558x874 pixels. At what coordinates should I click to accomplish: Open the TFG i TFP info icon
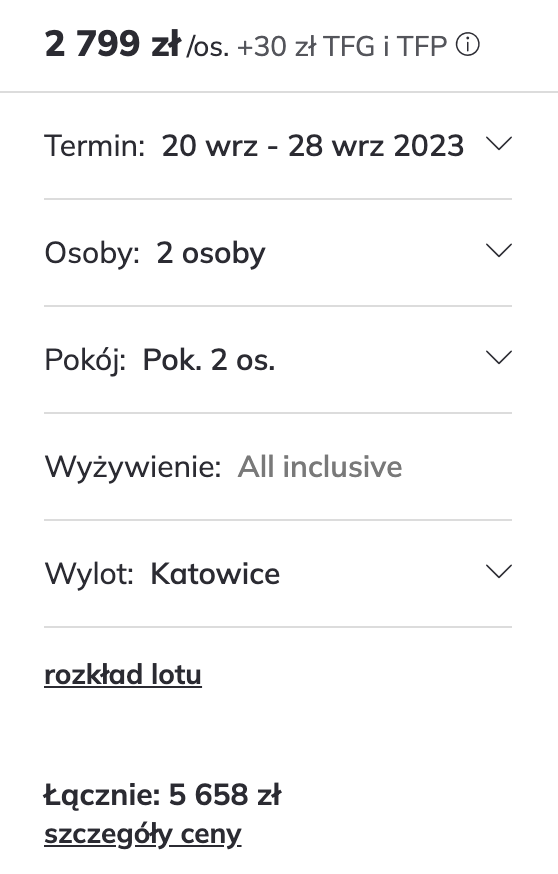pyautogui.click(x=467, y=45)
